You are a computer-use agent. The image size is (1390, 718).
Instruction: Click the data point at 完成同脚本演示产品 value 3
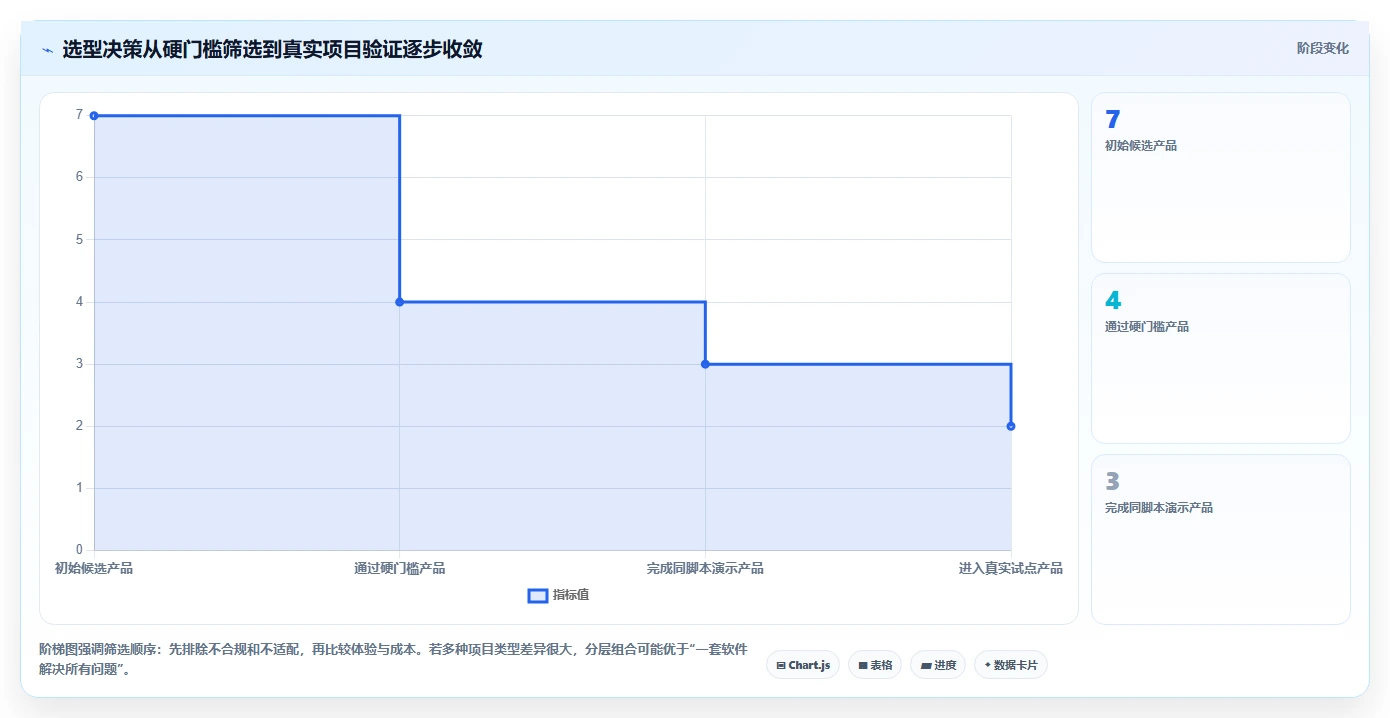(705, 364)
